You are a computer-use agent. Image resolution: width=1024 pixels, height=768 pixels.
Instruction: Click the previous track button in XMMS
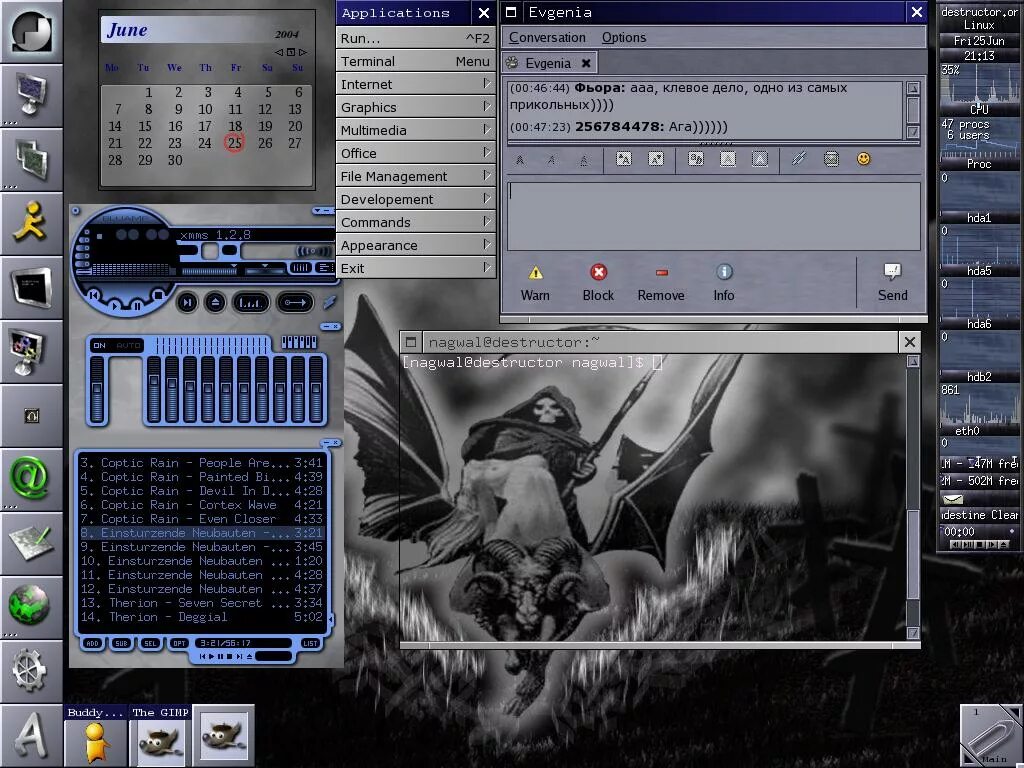pos(94,295)
